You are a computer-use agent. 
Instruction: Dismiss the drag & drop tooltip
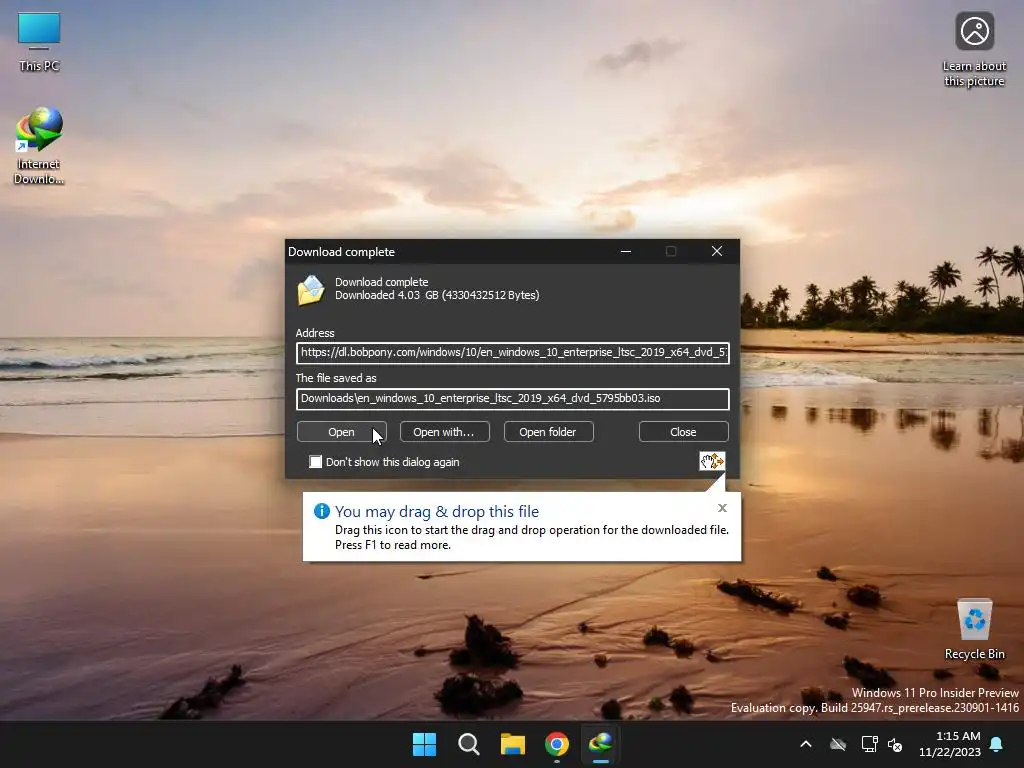click(x=722, y=507)
